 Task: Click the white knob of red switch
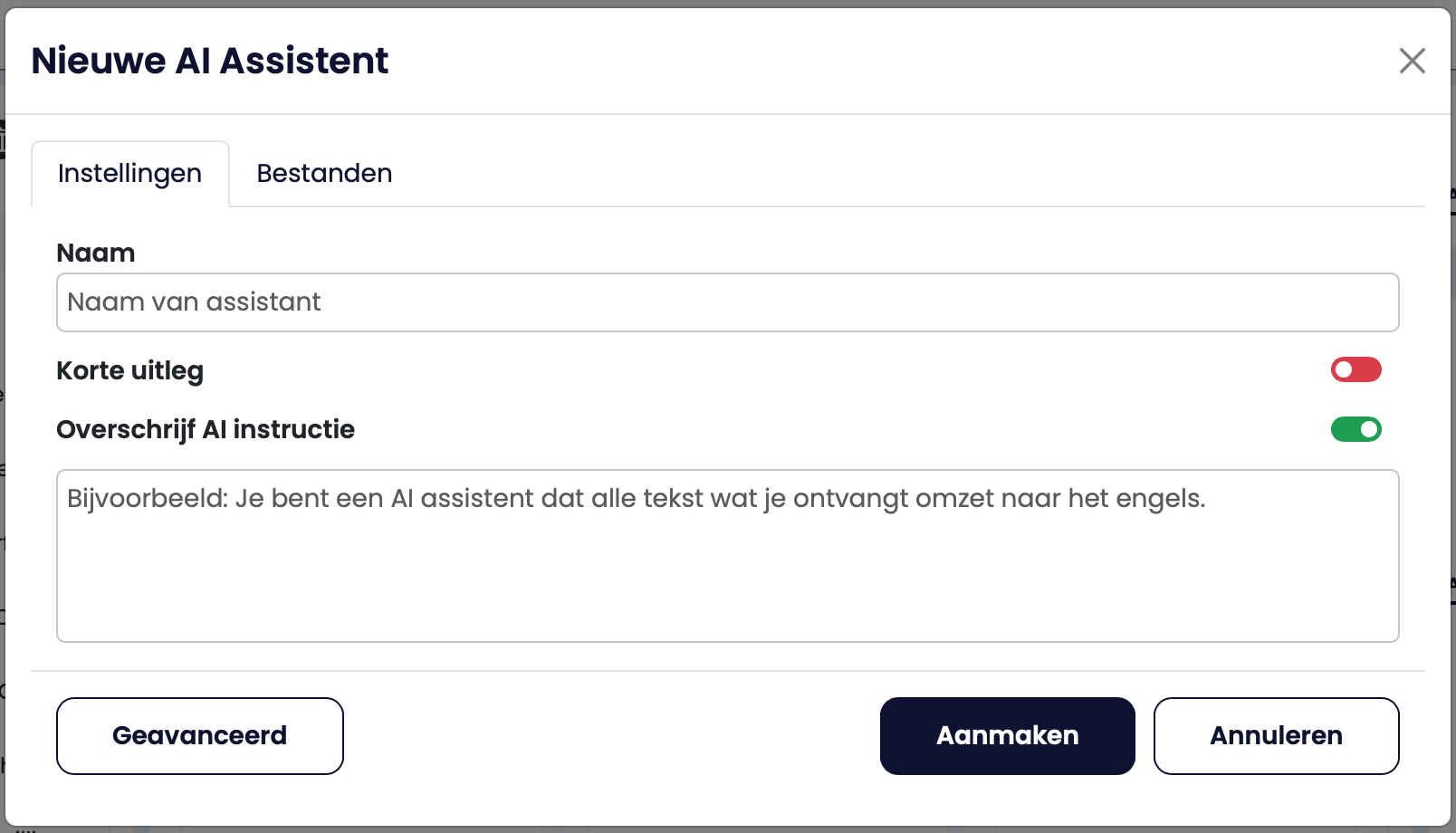[1344, 369]
